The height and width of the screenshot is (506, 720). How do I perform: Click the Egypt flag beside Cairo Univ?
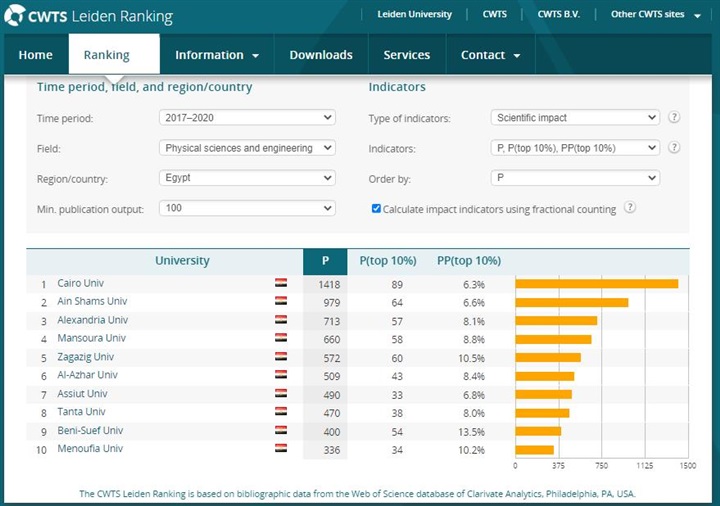281,284
